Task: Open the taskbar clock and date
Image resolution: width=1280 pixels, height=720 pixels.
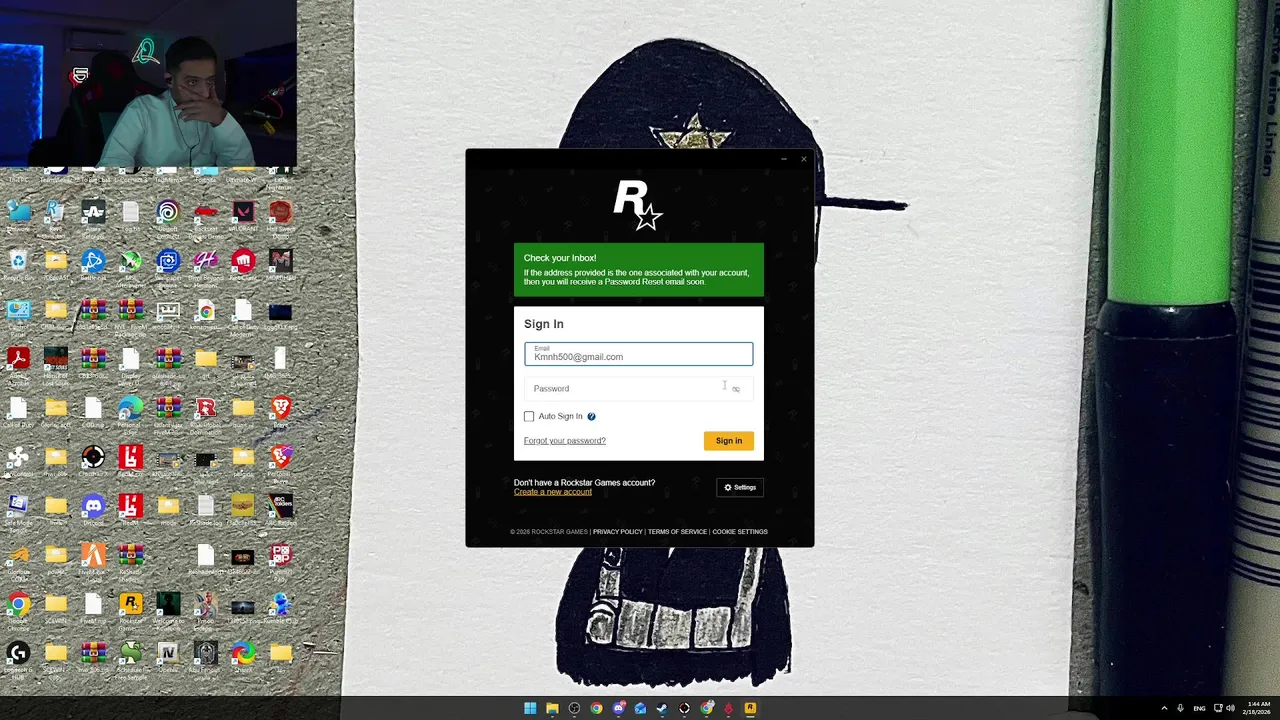Action: 1258,708
